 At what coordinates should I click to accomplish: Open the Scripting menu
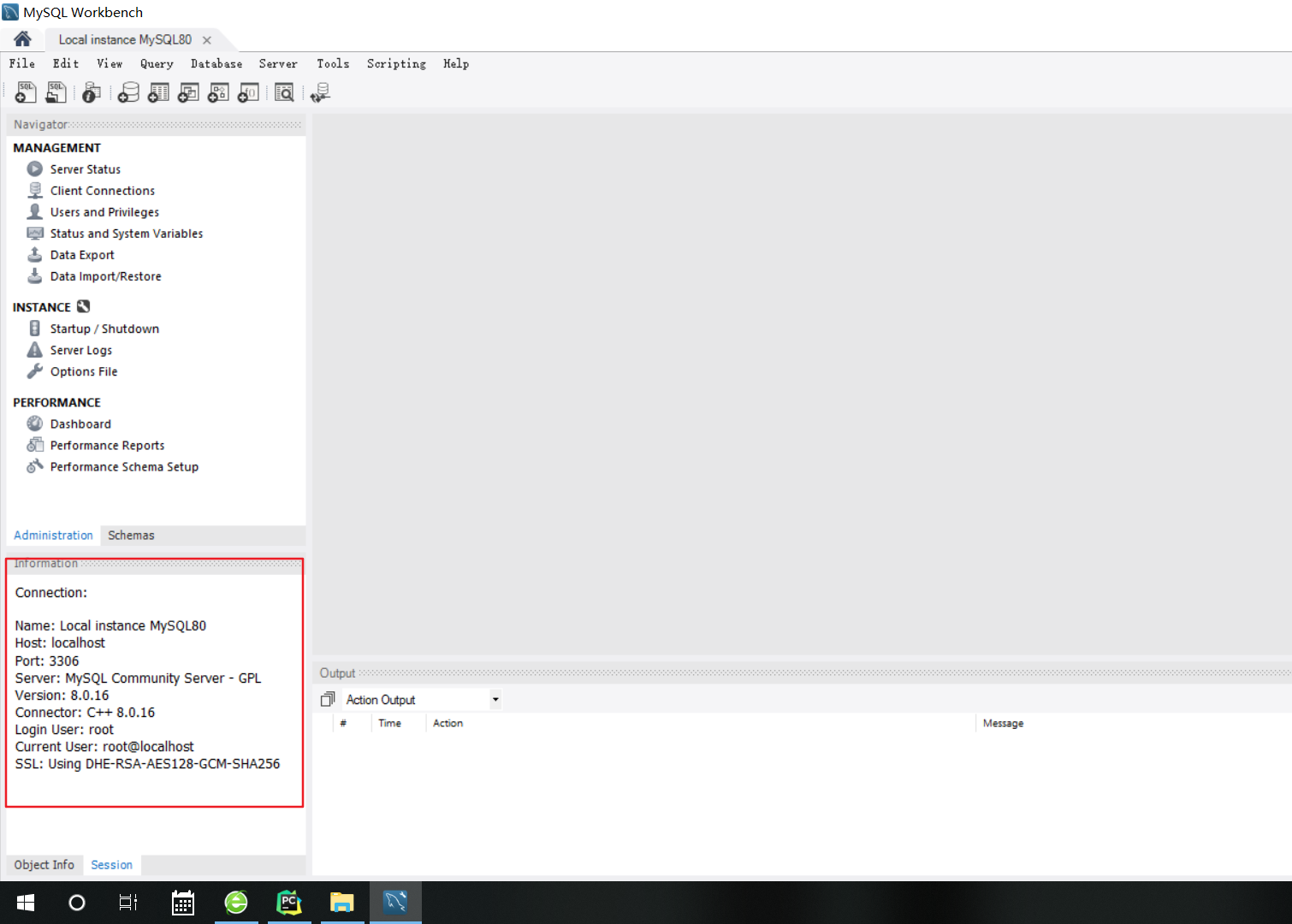[396, 63]
